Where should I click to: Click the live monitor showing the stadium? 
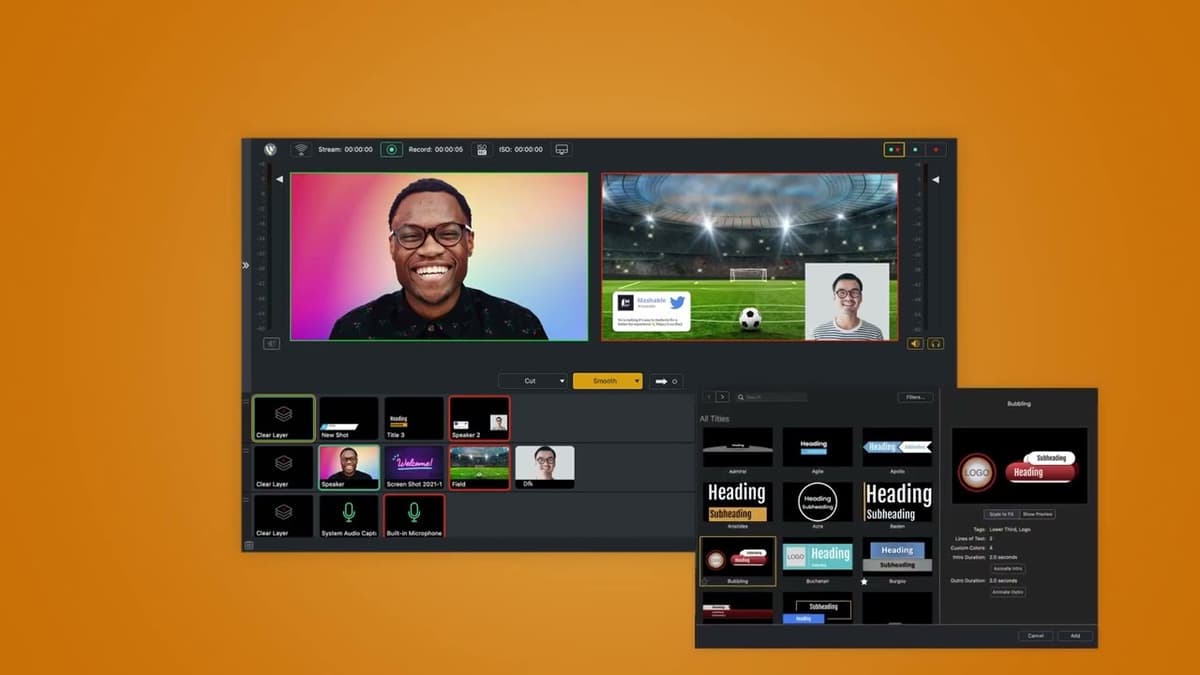coord(750,257)
